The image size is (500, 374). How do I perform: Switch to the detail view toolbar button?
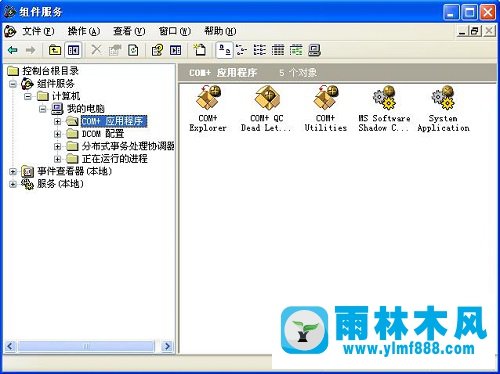click(x=278, y=50)
